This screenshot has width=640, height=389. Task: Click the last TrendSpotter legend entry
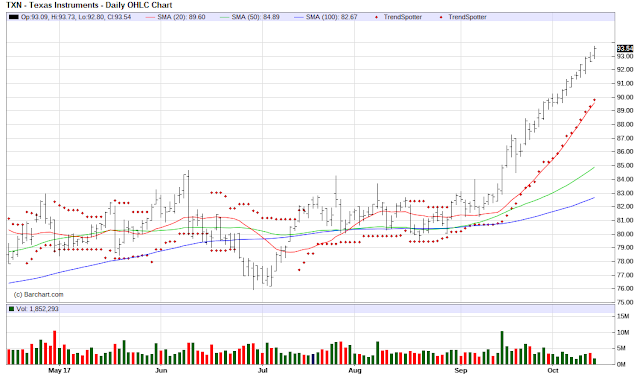[x=463, y=17]
